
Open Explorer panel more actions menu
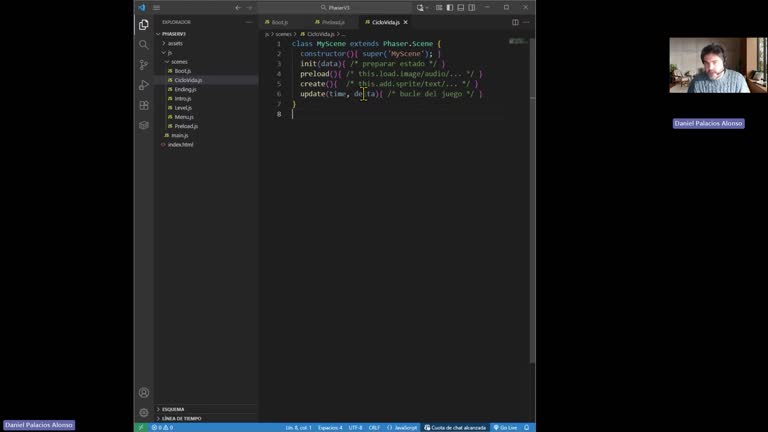[249, 22]
